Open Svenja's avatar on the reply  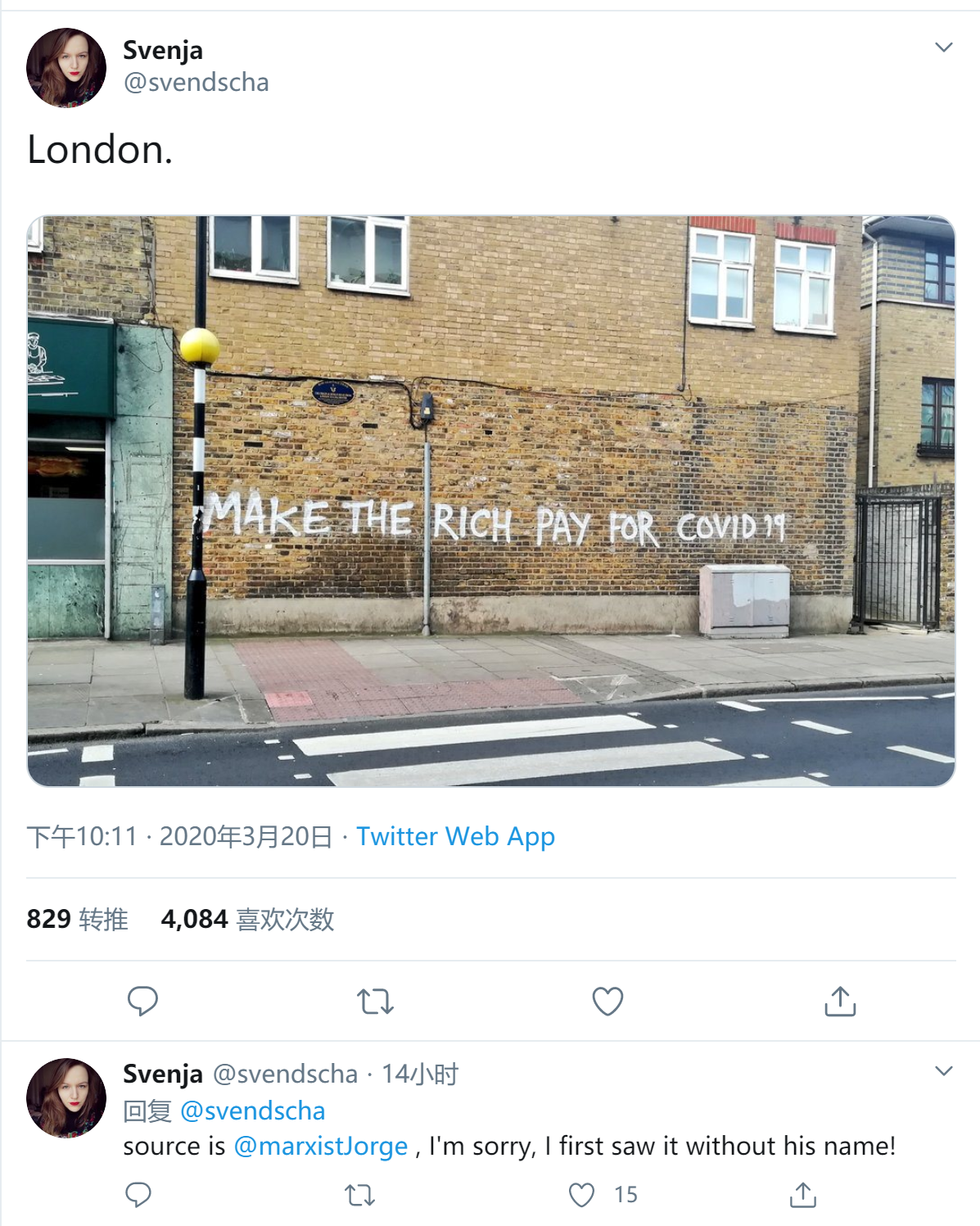click(x=66, y=1097)
